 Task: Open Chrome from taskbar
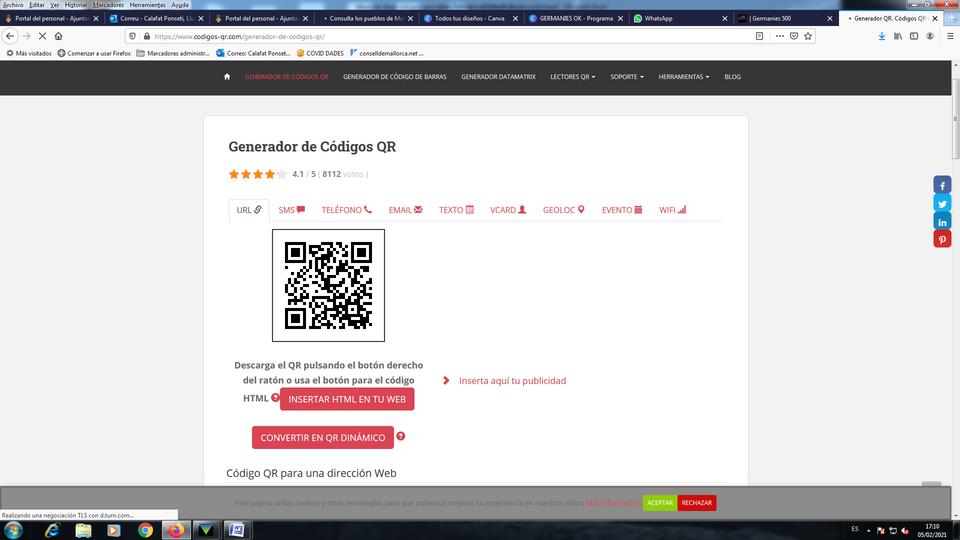pos(145,530)
